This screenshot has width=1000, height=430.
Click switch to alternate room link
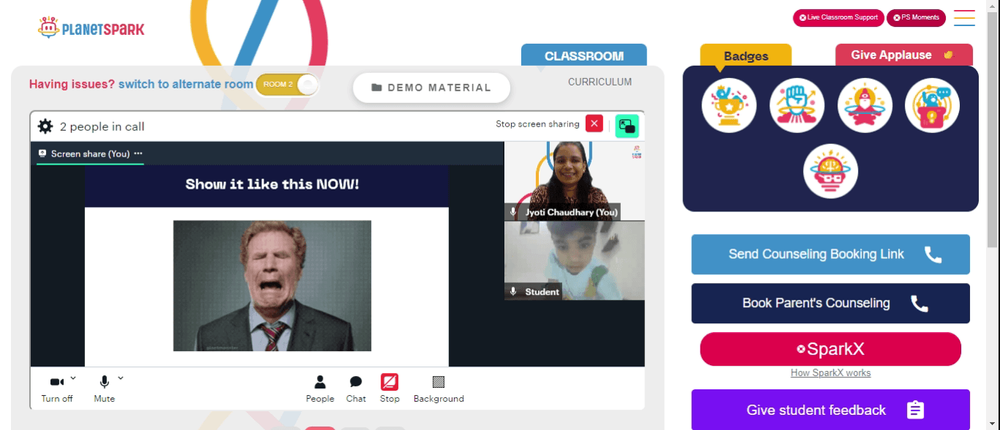tap(186, 84)
